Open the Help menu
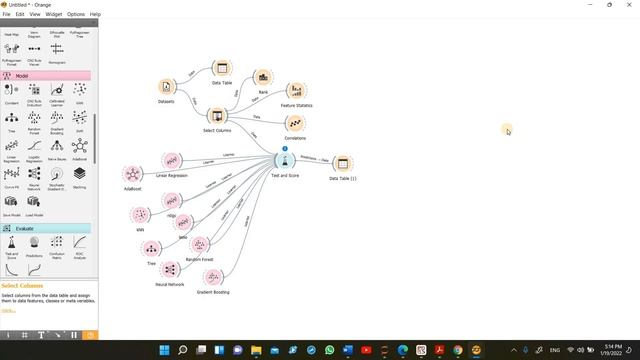640x360 pixels. [95, 14]
